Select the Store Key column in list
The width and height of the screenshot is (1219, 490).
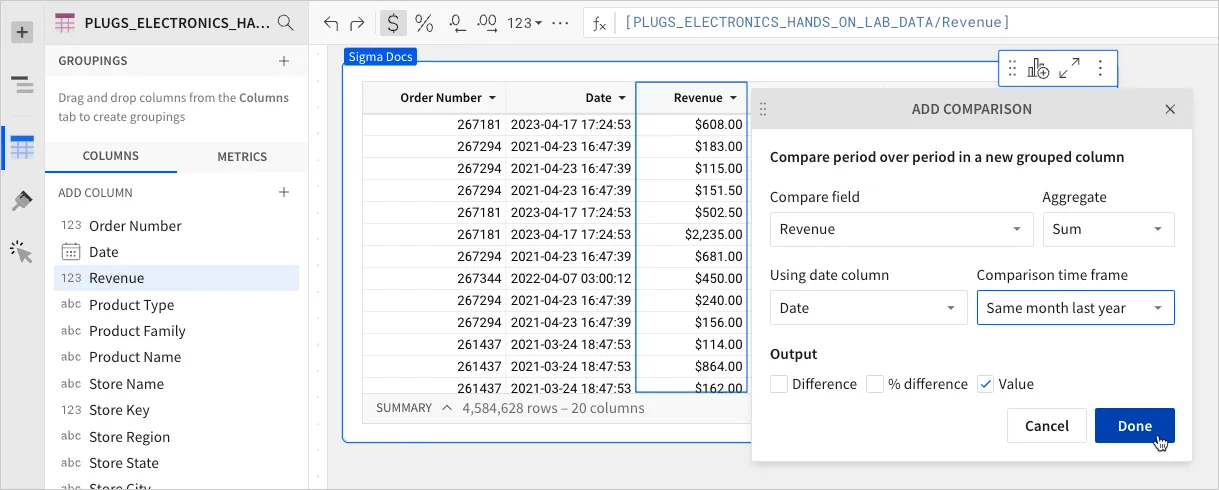pyautogui.click(x=176, y=410)
